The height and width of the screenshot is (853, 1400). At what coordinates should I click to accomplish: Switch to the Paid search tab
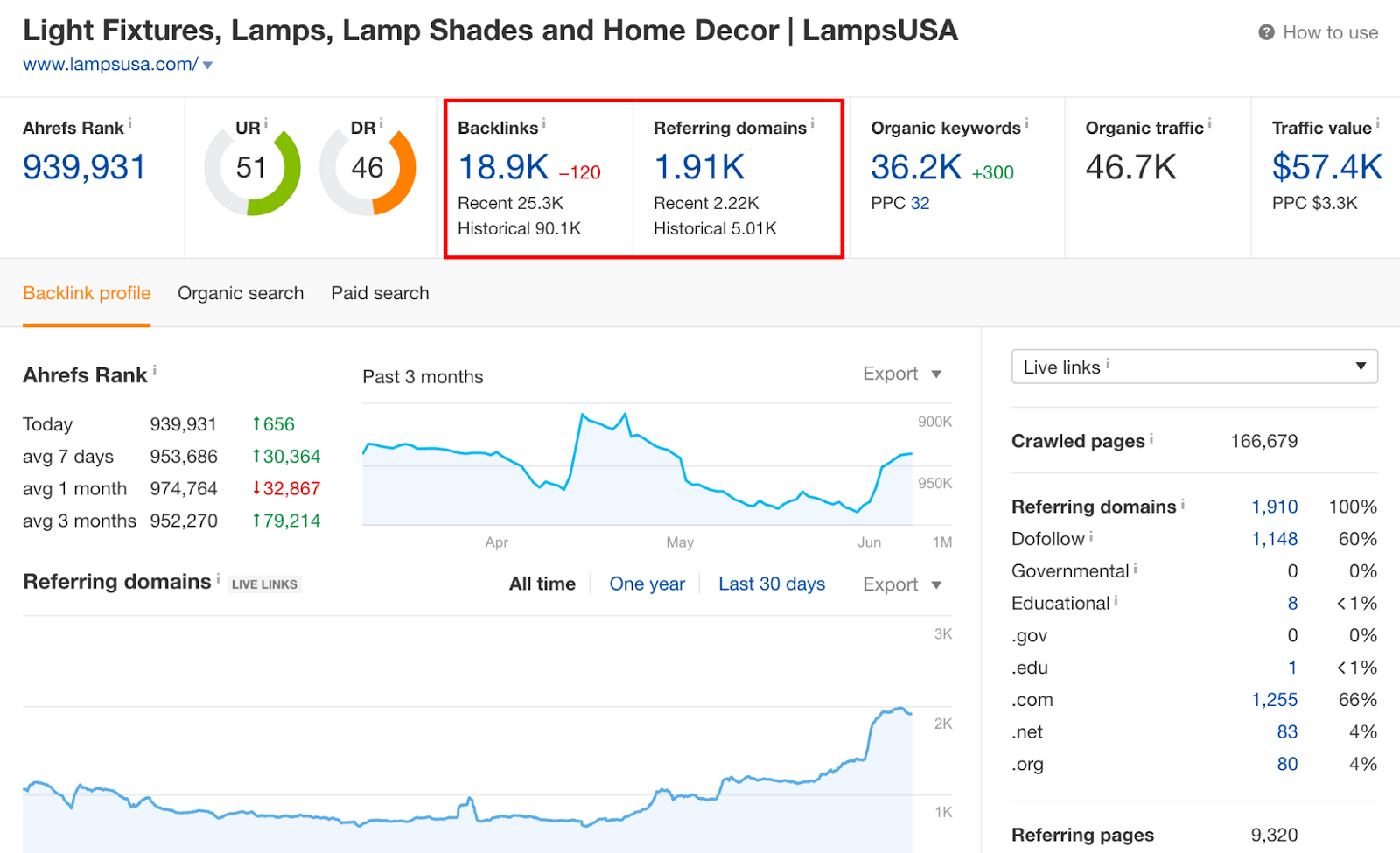380,293
